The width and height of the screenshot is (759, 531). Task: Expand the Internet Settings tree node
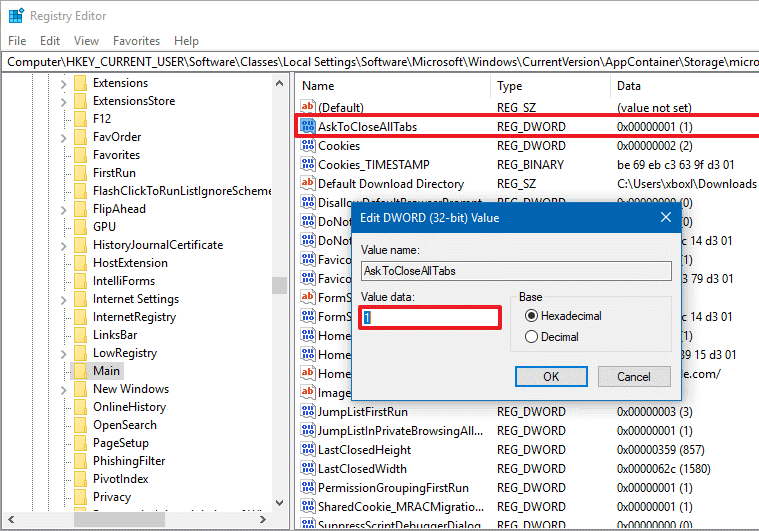[x=63, y=300]
